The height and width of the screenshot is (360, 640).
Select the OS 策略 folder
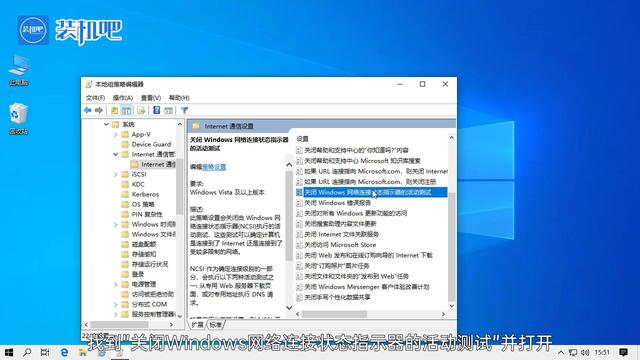[138, 204]
